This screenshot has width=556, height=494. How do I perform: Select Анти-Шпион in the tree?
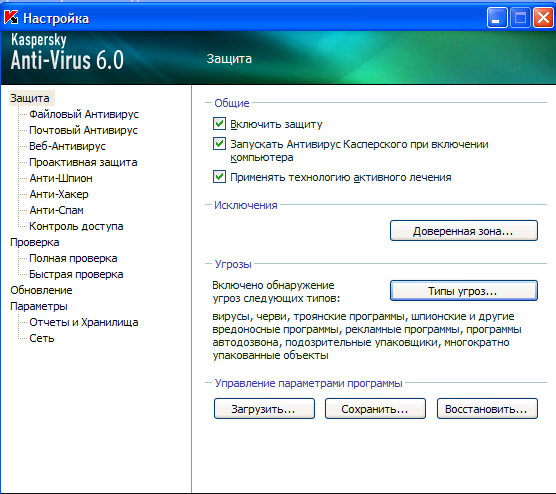[61, 178]
